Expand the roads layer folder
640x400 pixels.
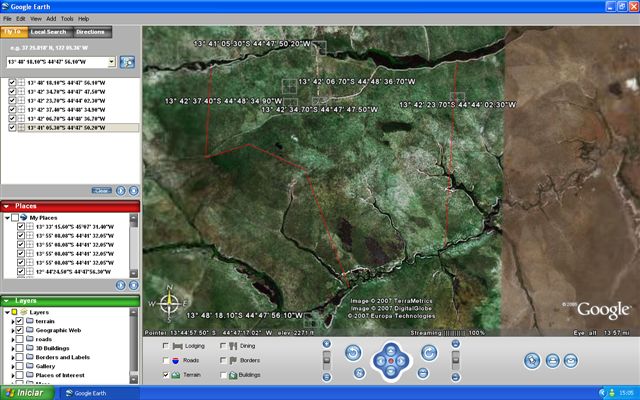click(x=13, y=339)
